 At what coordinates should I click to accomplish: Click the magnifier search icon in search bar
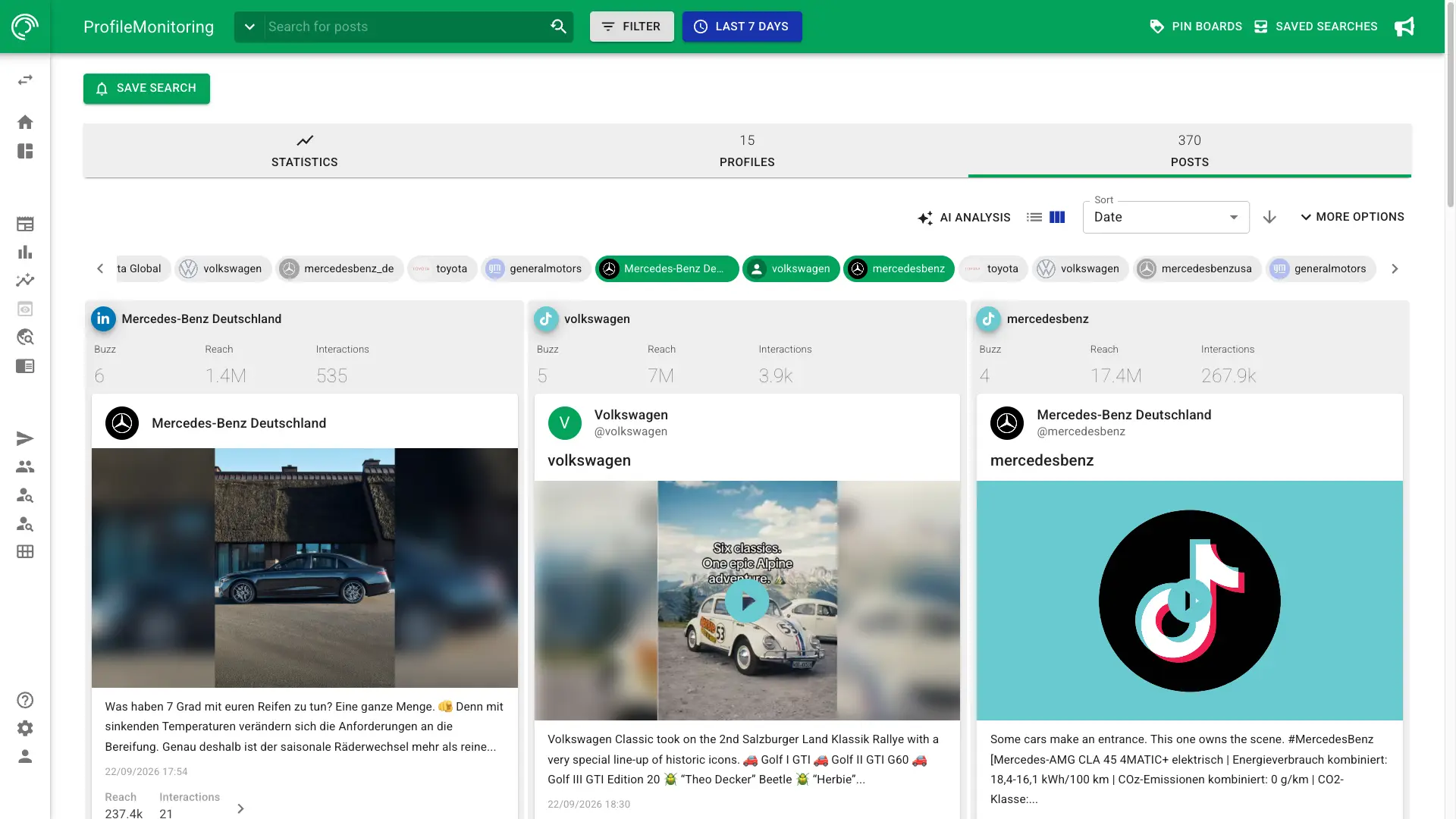[x=558, y=27]
